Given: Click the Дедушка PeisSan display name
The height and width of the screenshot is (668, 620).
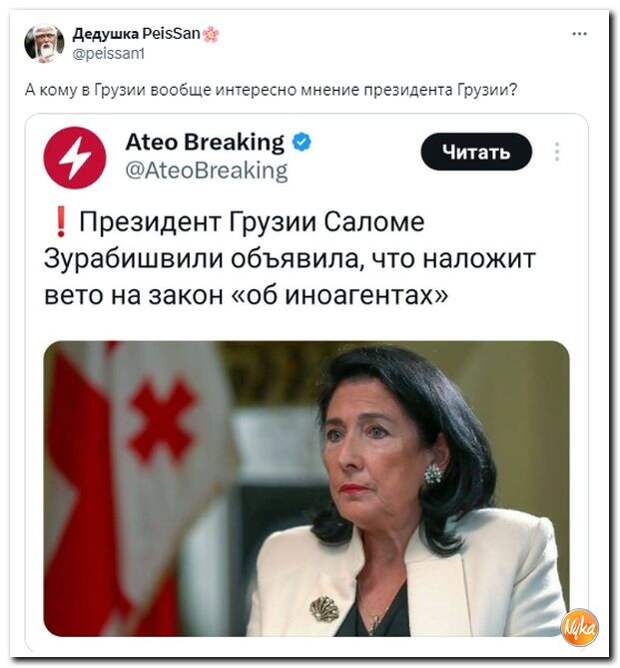Looking at the screenshot, I should coord(136,33).
